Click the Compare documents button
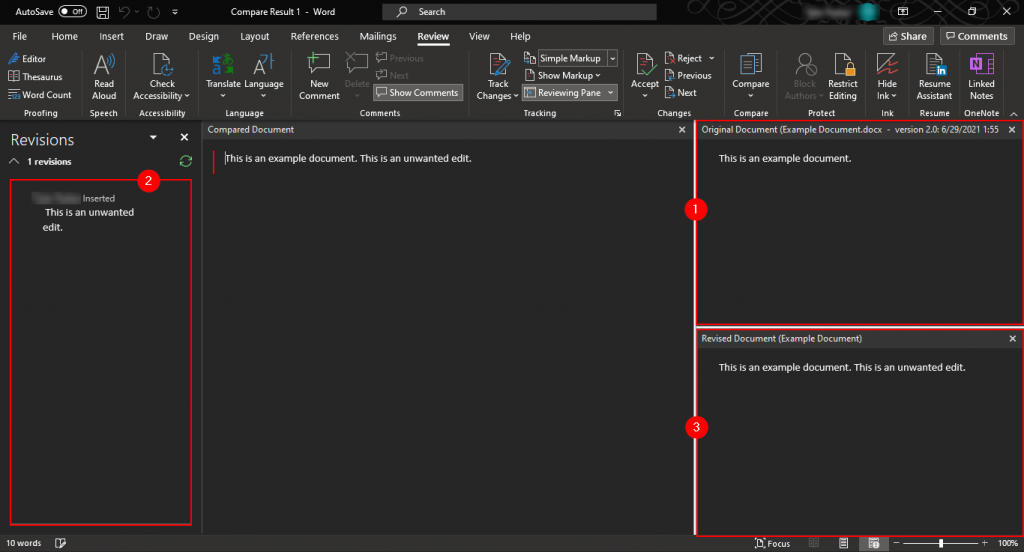The height and width of the screenshot is (552, 1024). pos(750,77)
